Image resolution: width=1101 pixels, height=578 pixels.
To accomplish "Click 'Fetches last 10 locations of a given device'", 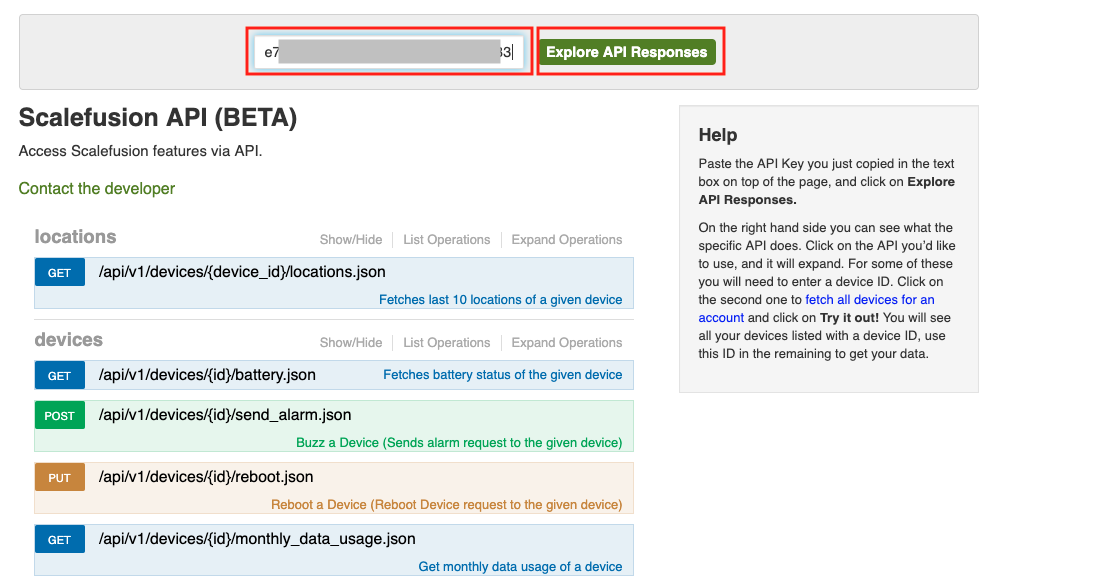I will (501, 300).
